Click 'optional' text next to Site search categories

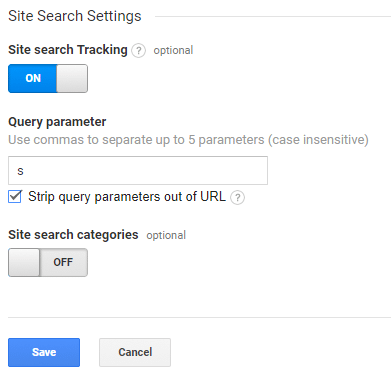pos(166,235)
